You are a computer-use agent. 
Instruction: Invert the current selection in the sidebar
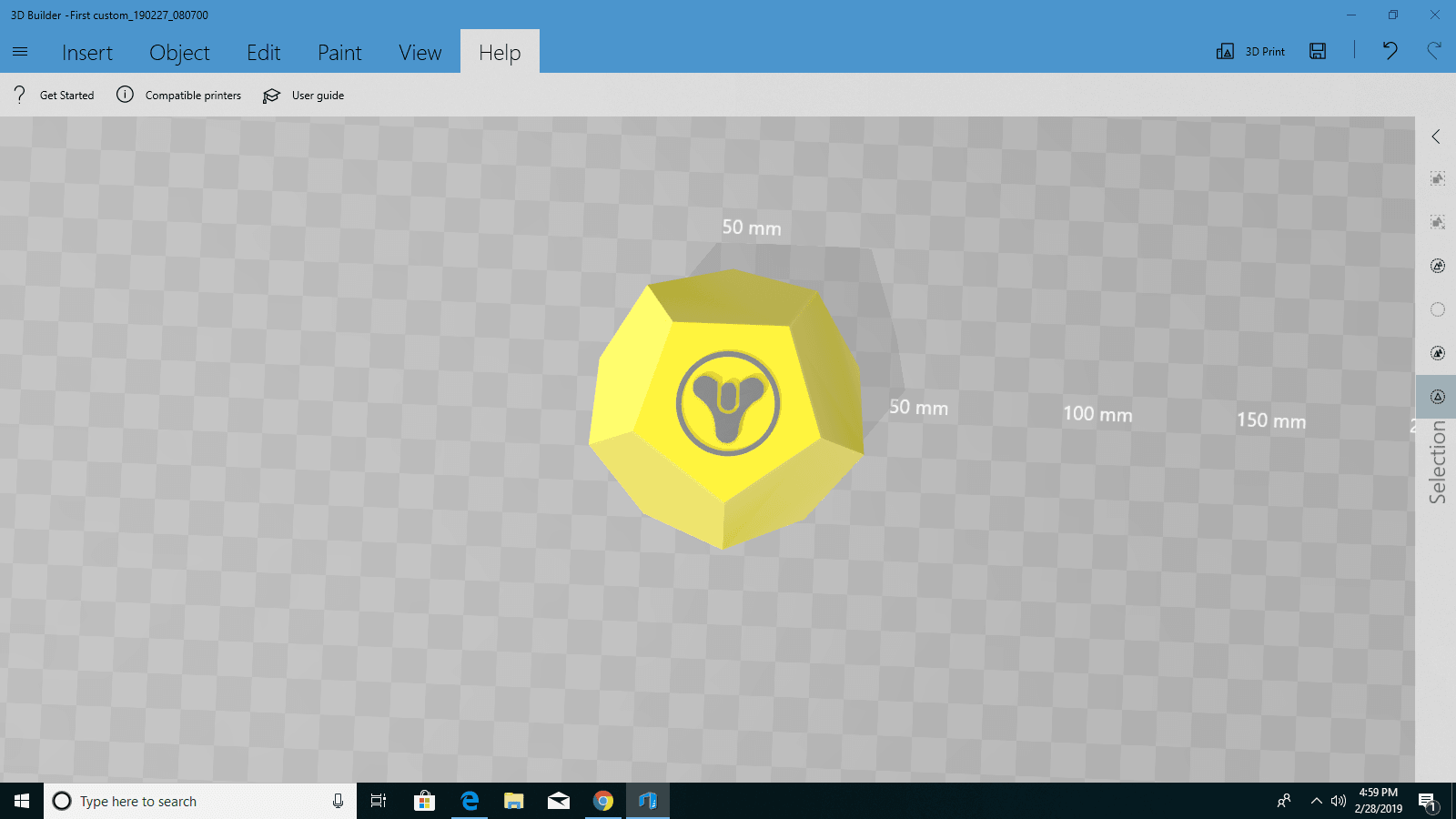(1437, 266)
